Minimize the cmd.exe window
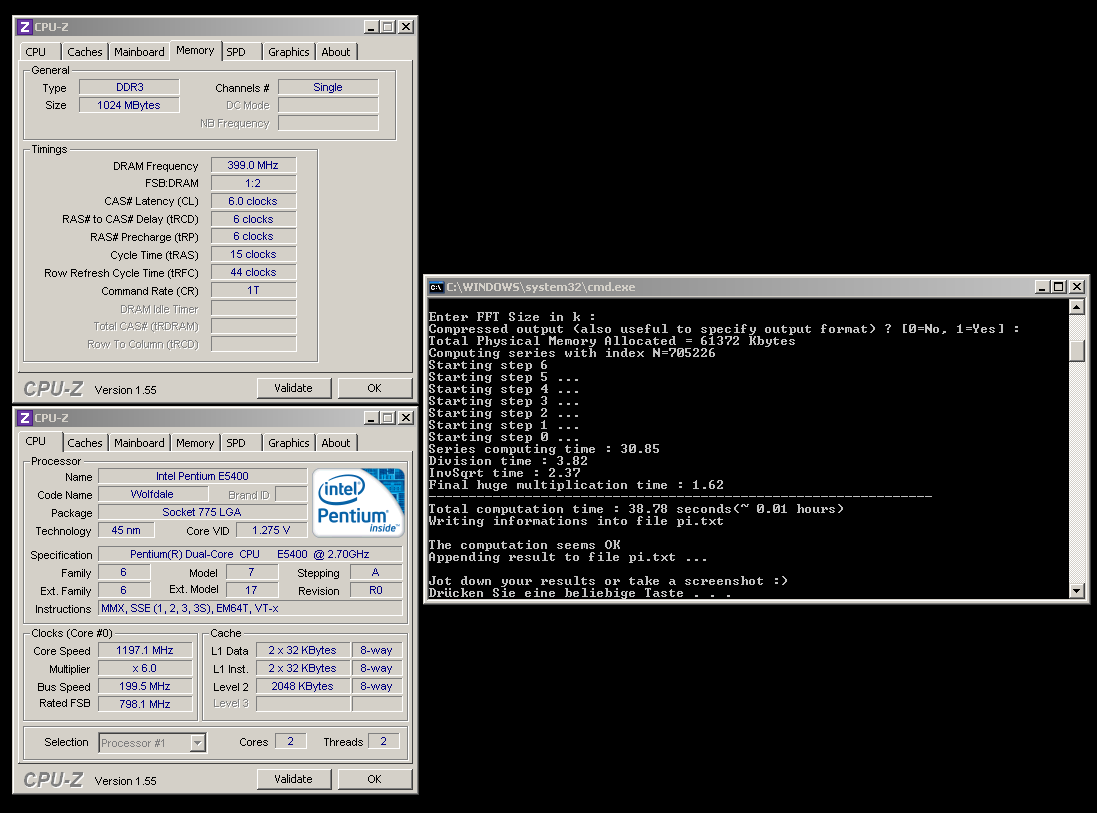Screen dimensions: 1097x813 [1042, 287]
